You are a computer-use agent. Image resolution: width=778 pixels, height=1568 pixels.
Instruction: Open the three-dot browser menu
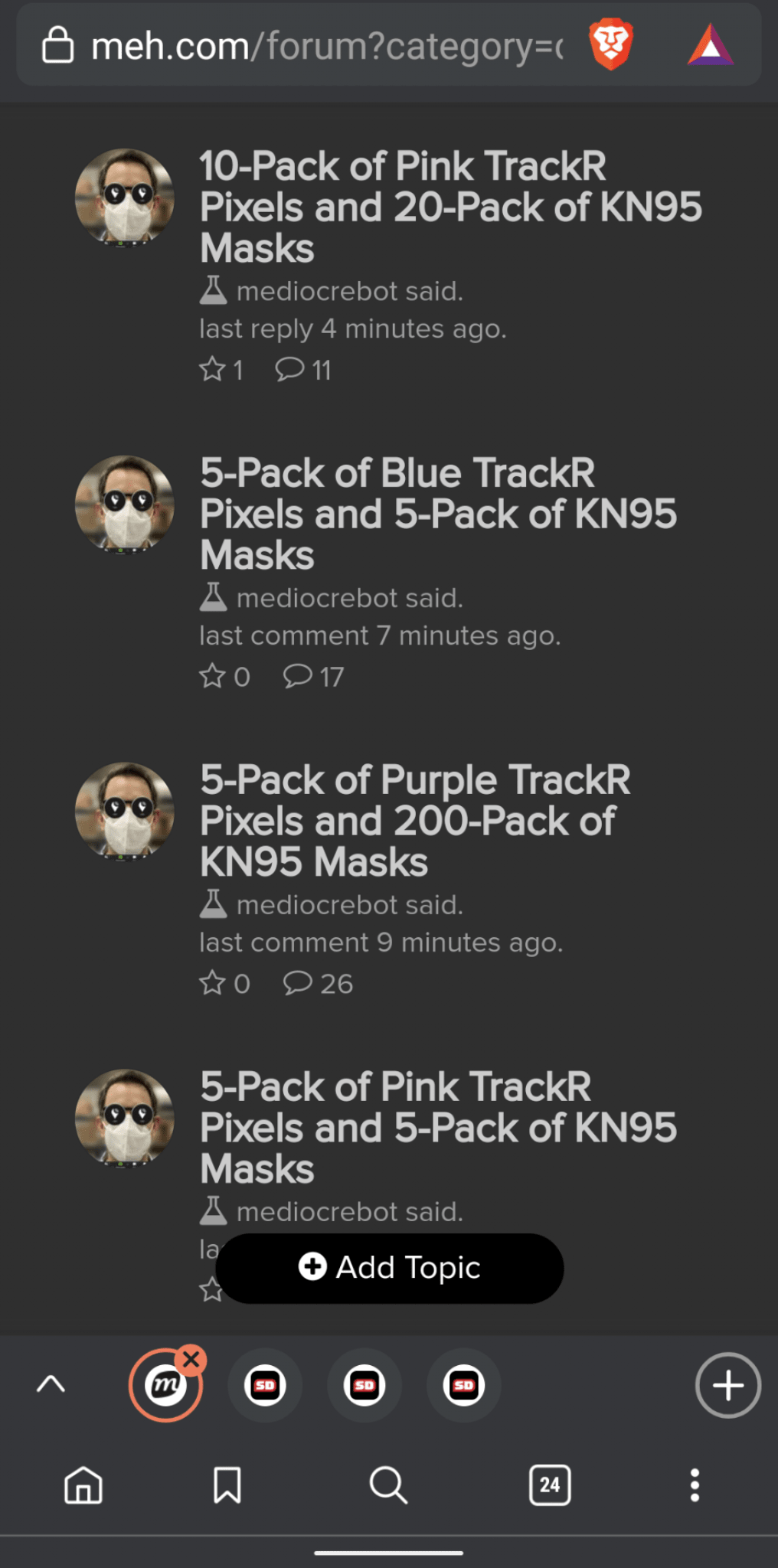tap(695, 1485)
